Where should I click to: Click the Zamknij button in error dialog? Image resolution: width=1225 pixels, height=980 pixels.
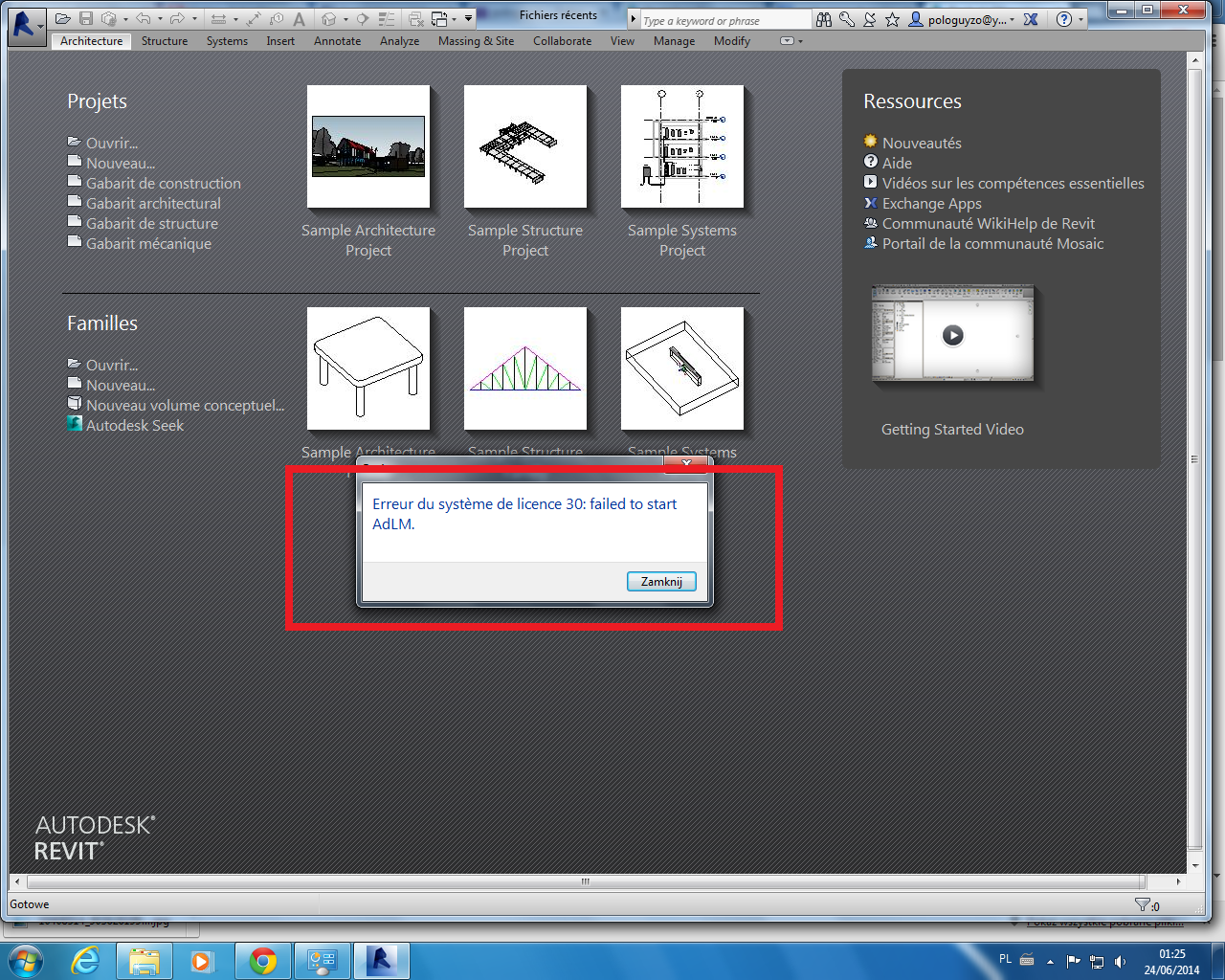point(661,582)
